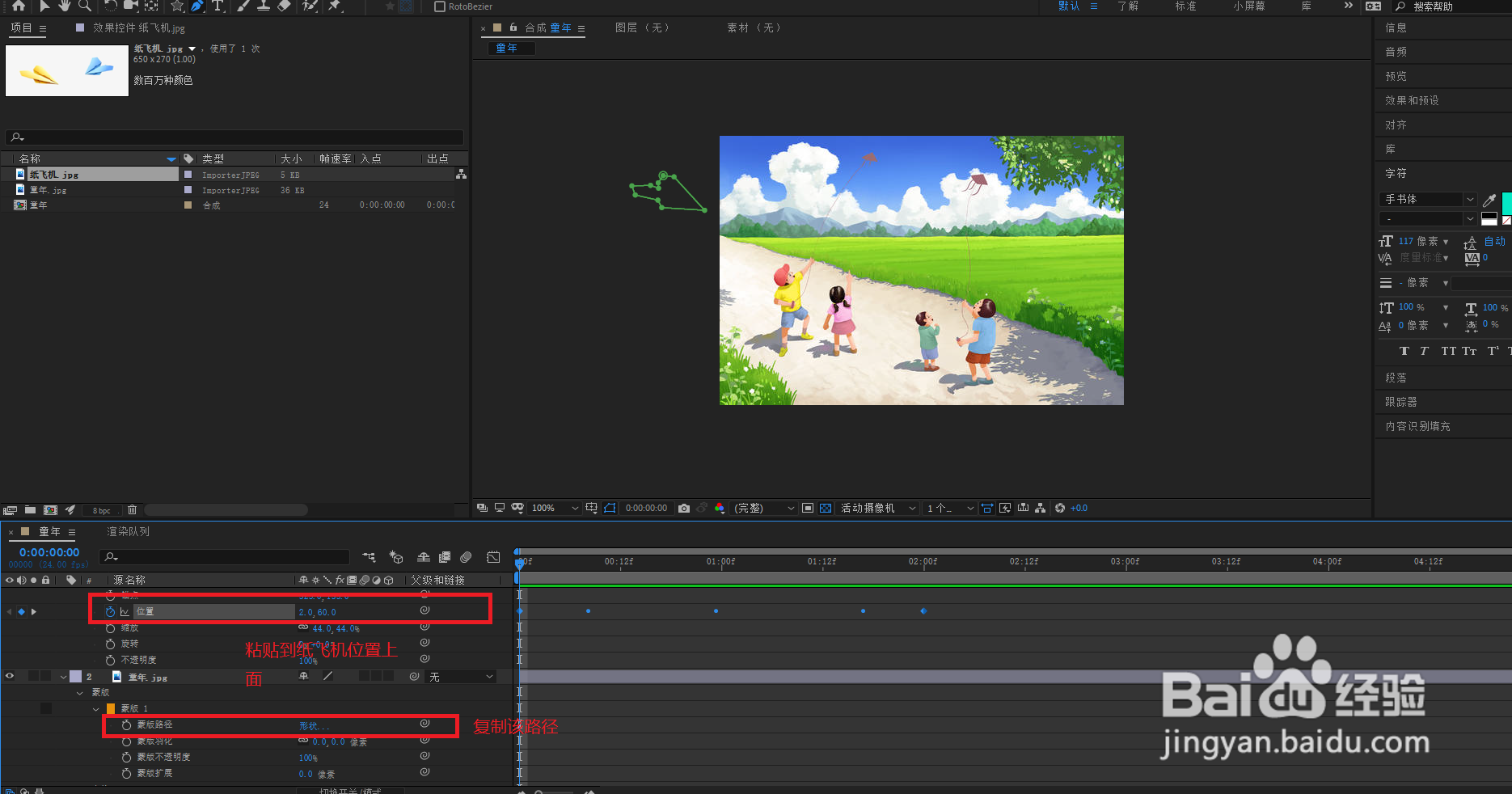Click the Home icon in the toolbar

point(19,6)
